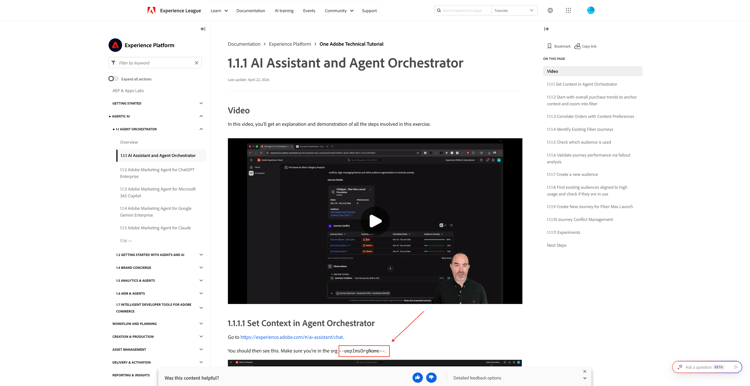
Task: Open the AEP & Apps Labs link
Action: [128, 90]
